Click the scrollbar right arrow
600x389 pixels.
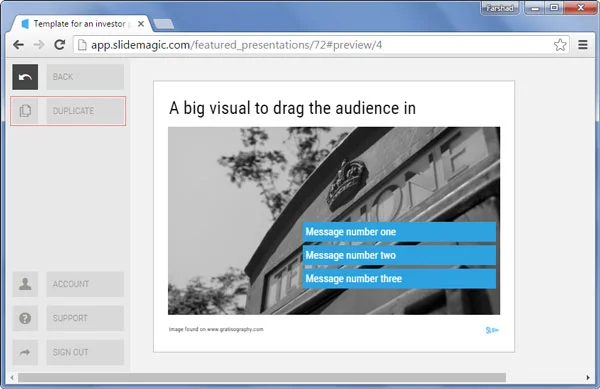(588, 378)
